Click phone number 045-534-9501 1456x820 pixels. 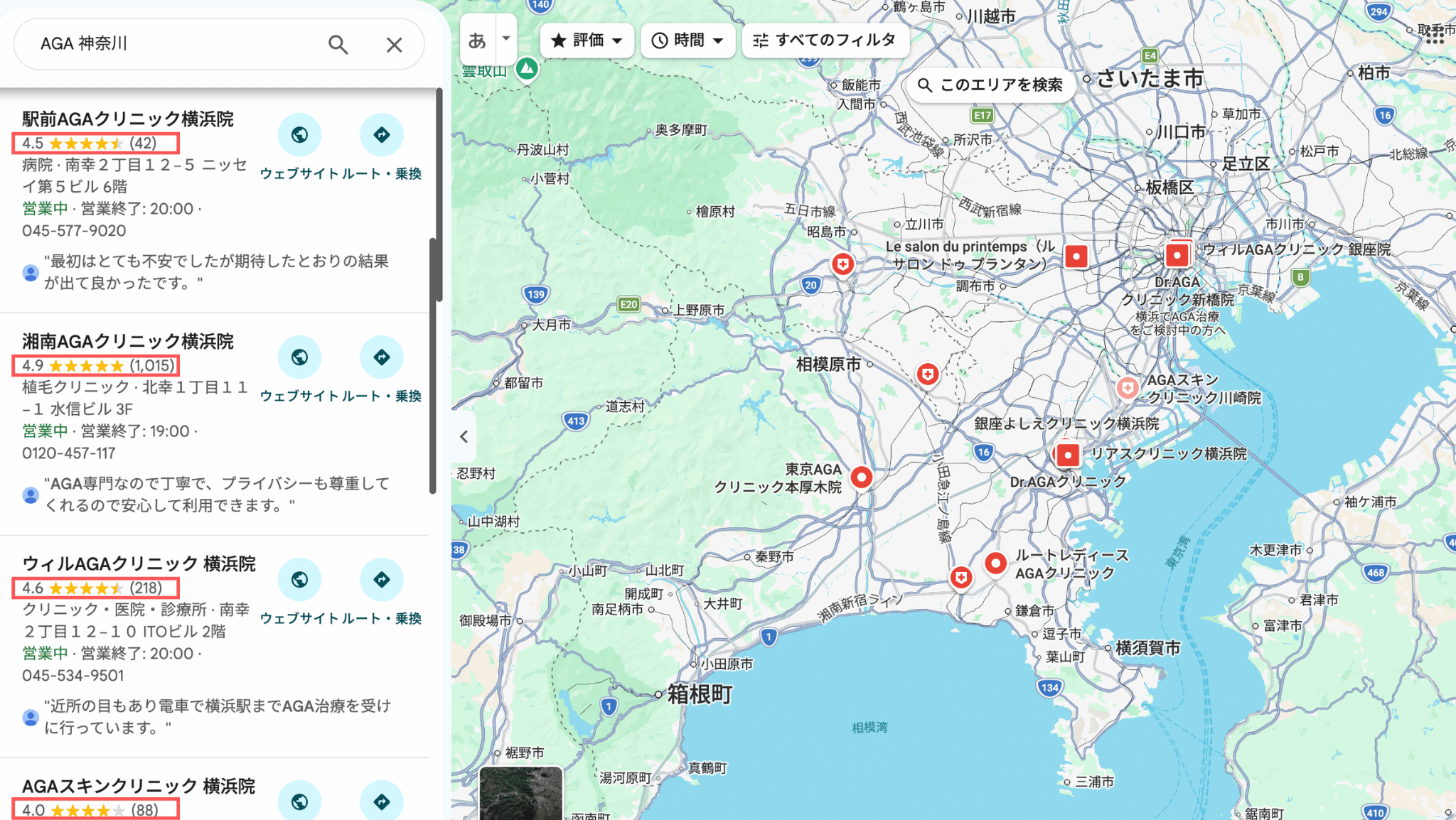(73, 676)
